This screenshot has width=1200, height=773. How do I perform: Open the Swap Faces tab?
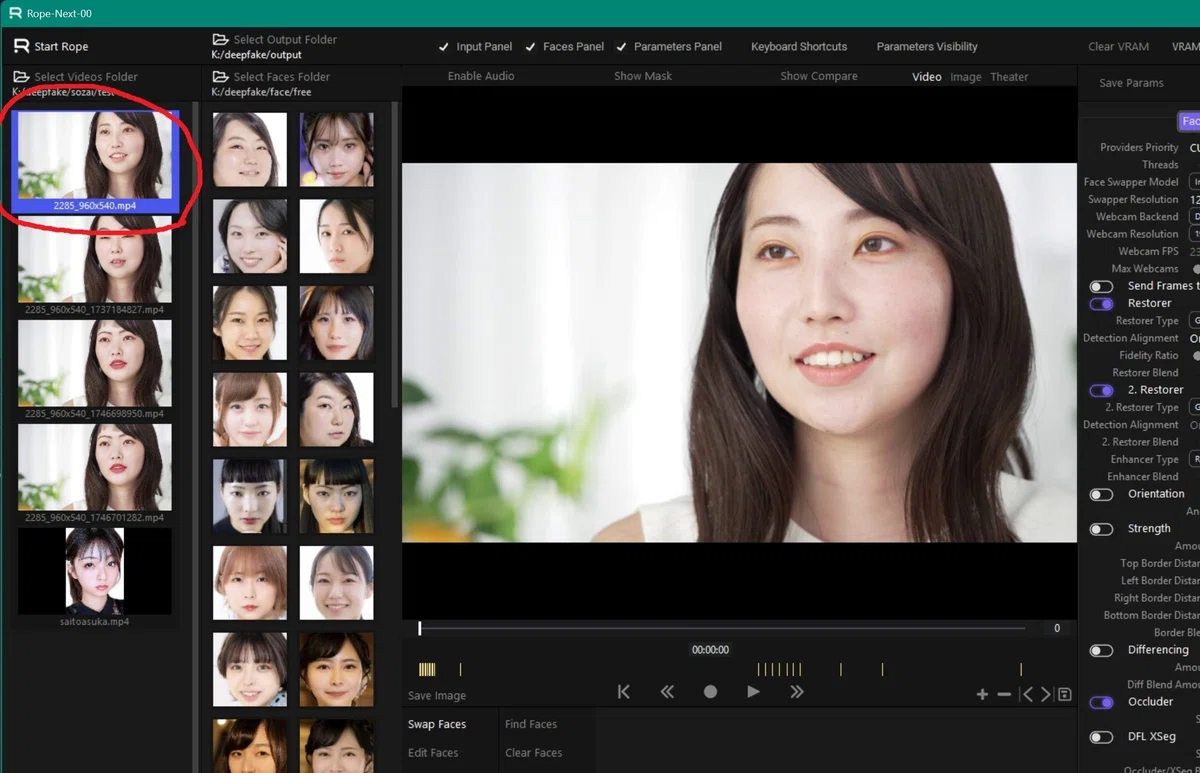click(x=437, y=724)
